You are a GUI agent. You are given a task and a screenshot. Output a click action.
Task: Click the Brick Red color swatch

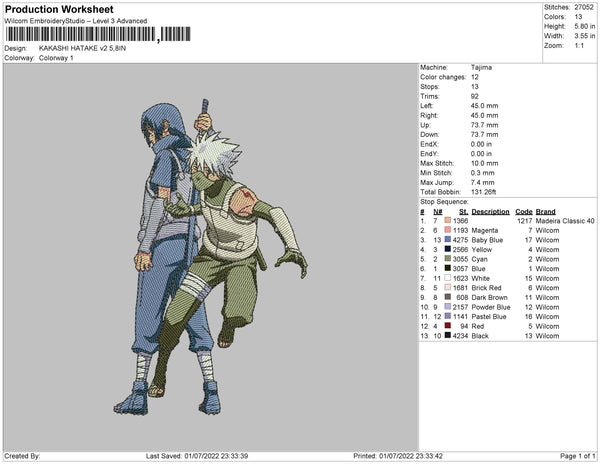pyautogui.click(x=449, y=287)
